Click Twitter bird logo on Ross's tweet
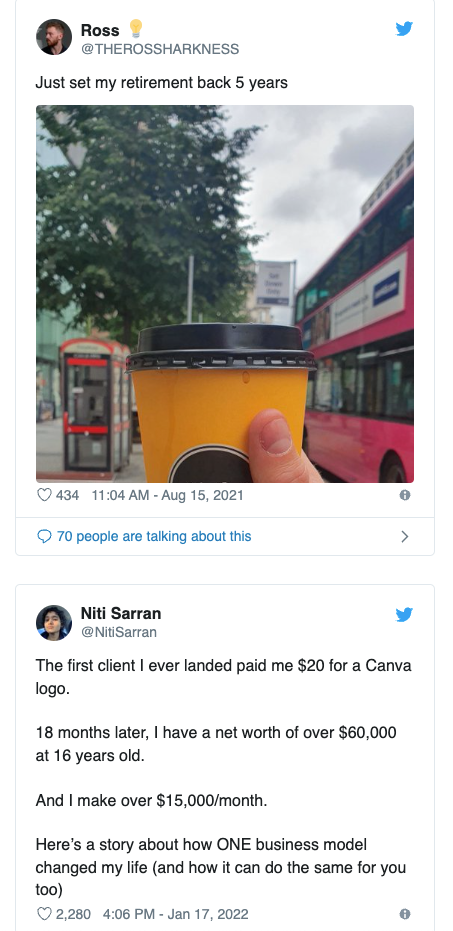 pos(404,28)
